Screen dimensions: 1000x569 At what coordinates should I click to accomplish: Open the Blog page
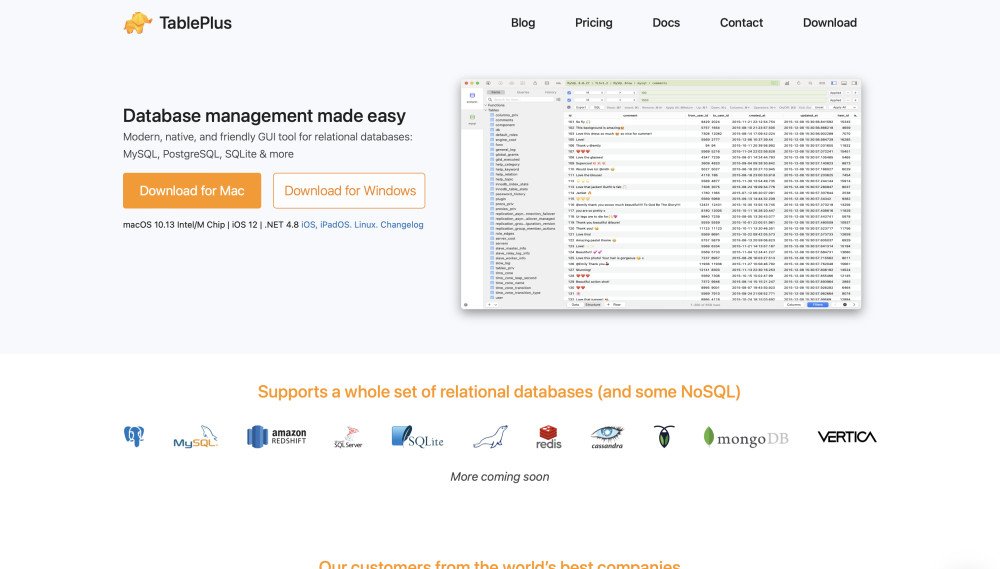[x=523, y=23]
